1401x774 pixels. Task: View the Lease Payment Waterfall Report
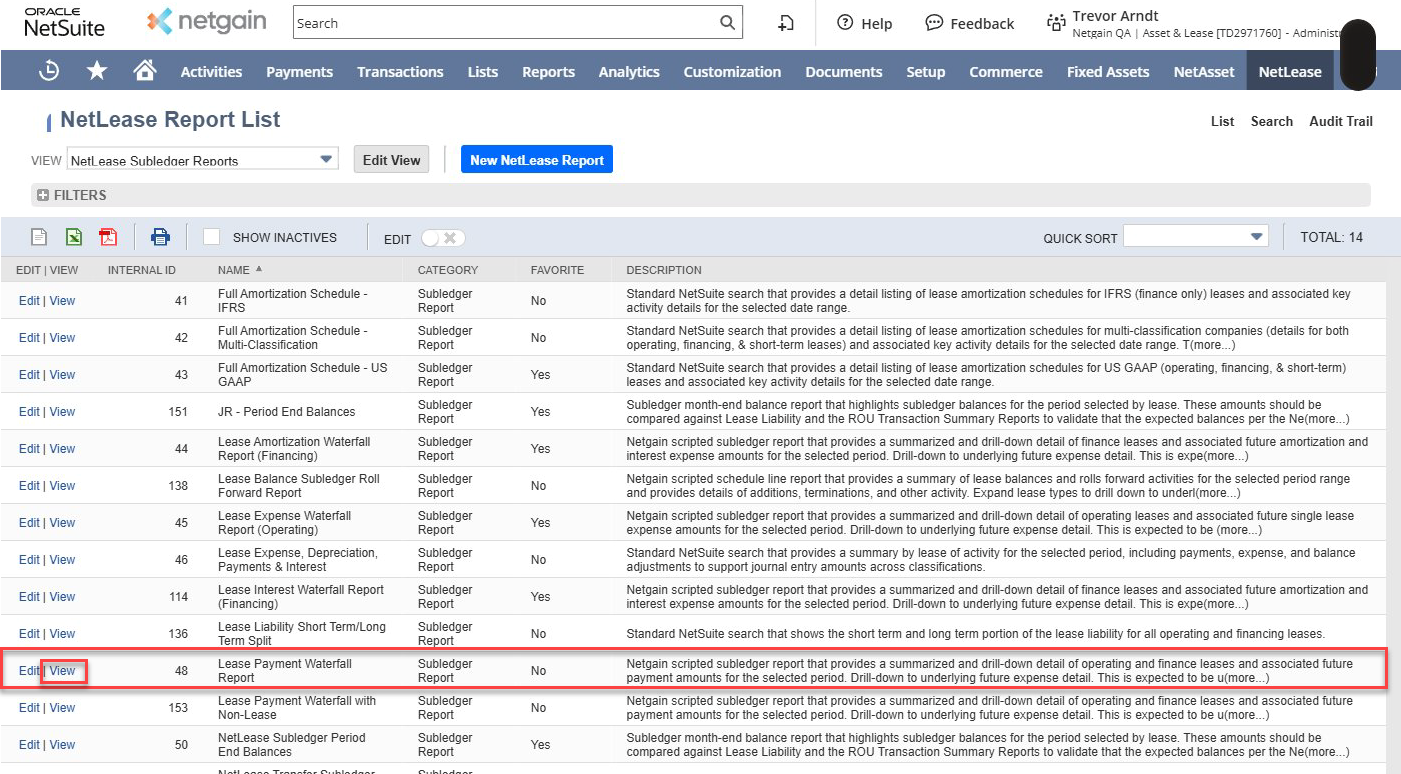pos(62,671)
